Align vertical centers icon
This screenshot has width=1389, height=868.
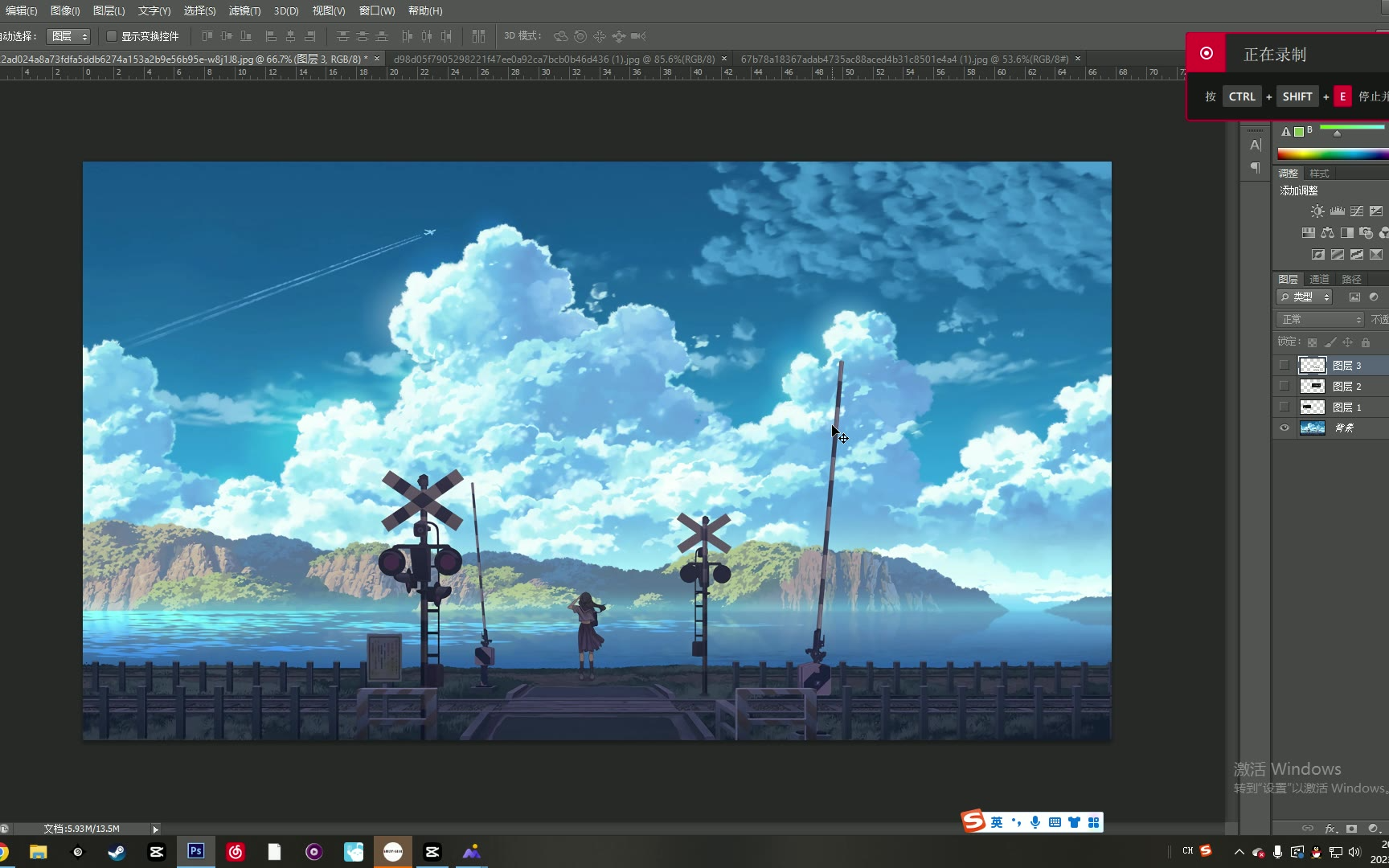point(227,36)
